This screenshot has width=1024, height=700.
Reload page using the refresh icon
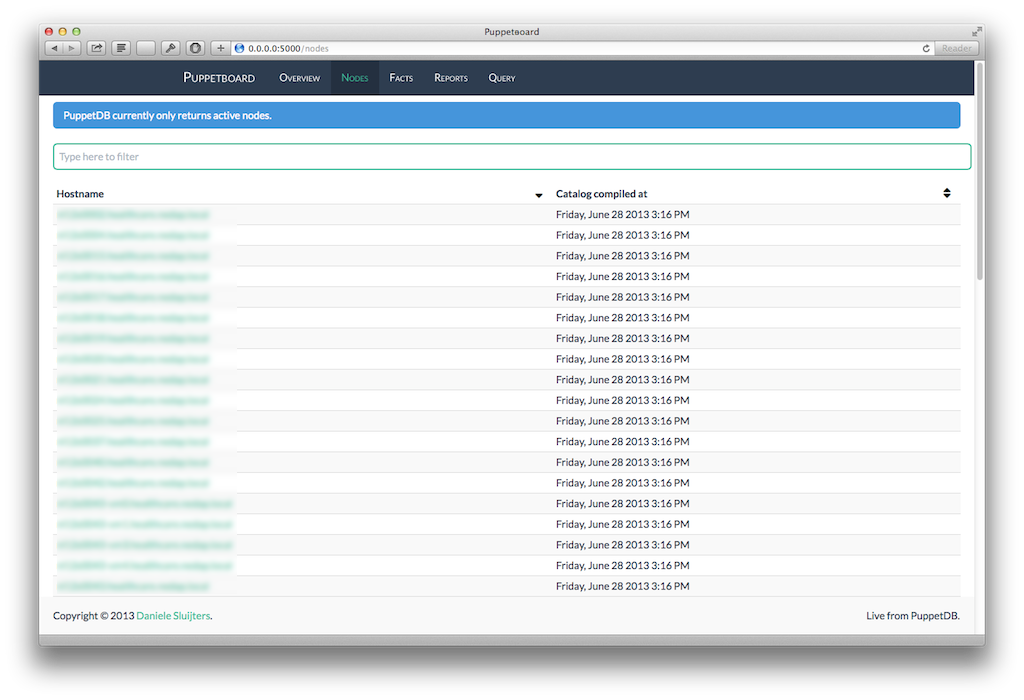tap(926, 48)
